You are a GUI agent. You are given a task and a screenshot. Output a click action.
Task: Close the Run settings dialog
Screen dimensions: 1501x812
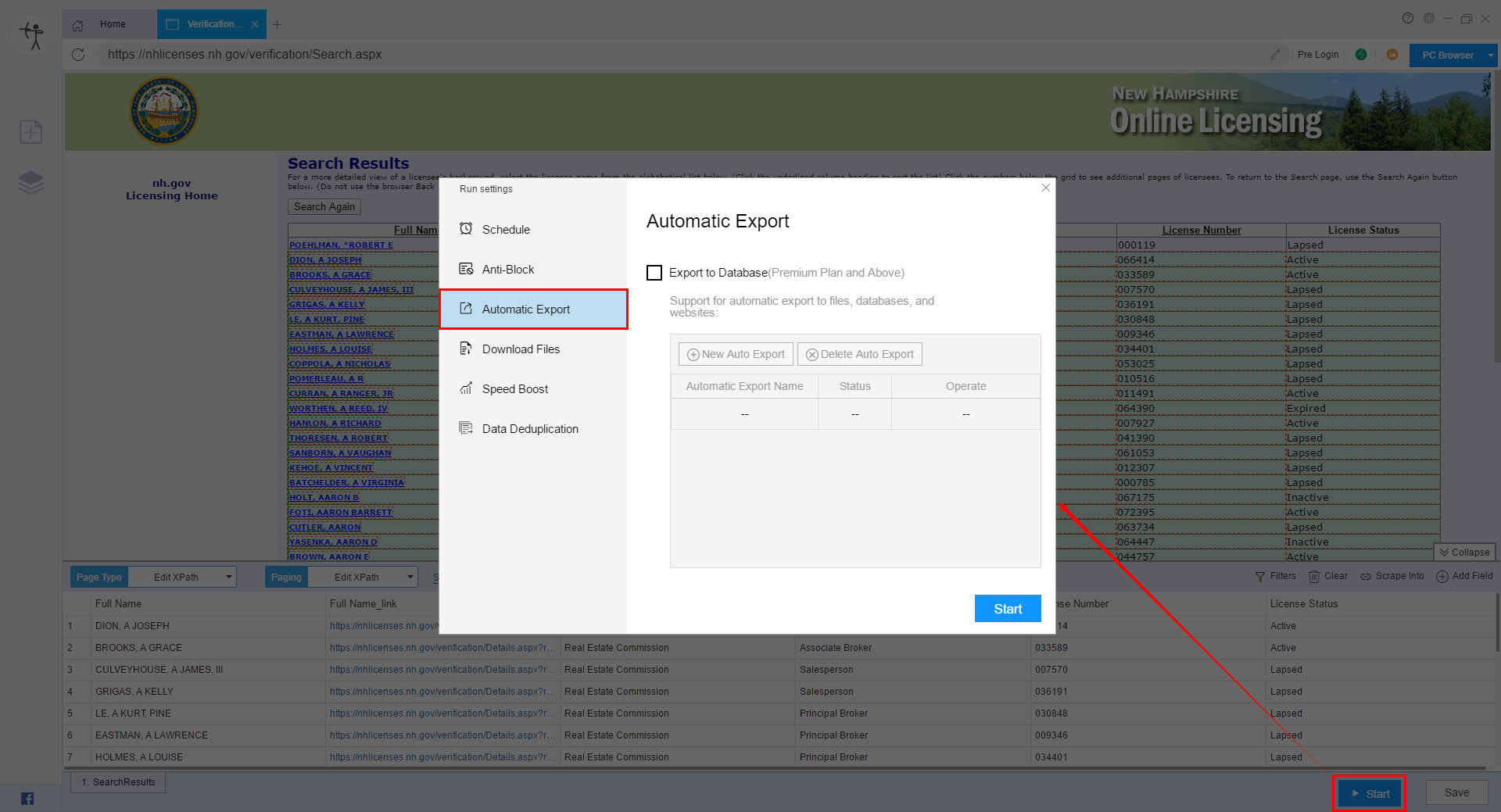[x=1046, y=188]
